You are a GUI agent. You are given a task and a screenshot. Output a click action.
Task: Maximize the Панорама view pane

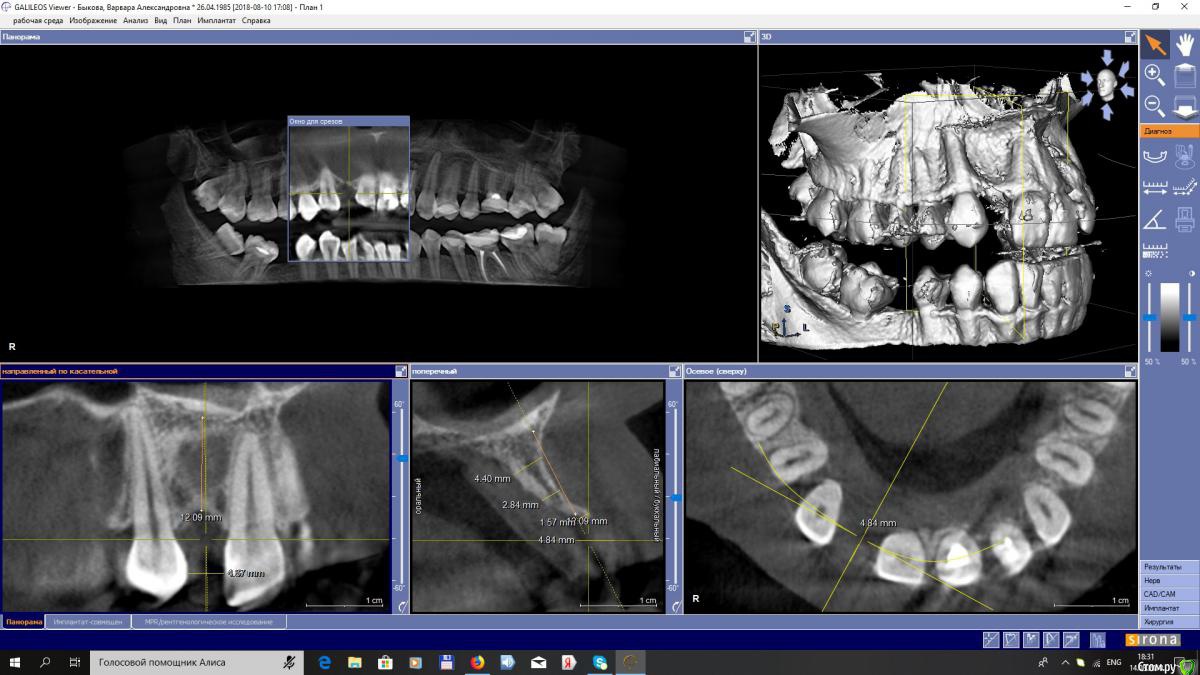750,37
